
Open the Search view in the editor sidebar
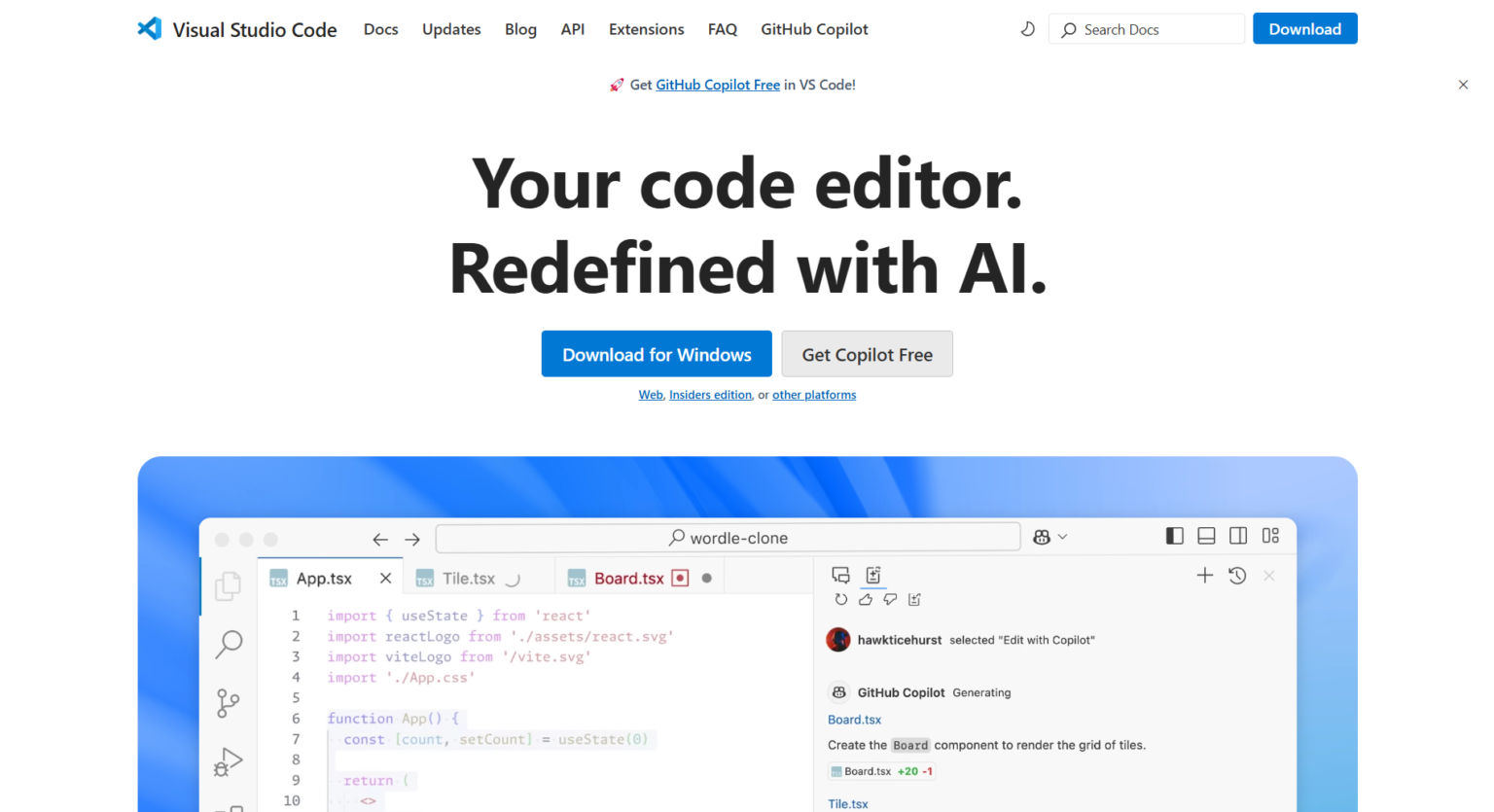228,645
